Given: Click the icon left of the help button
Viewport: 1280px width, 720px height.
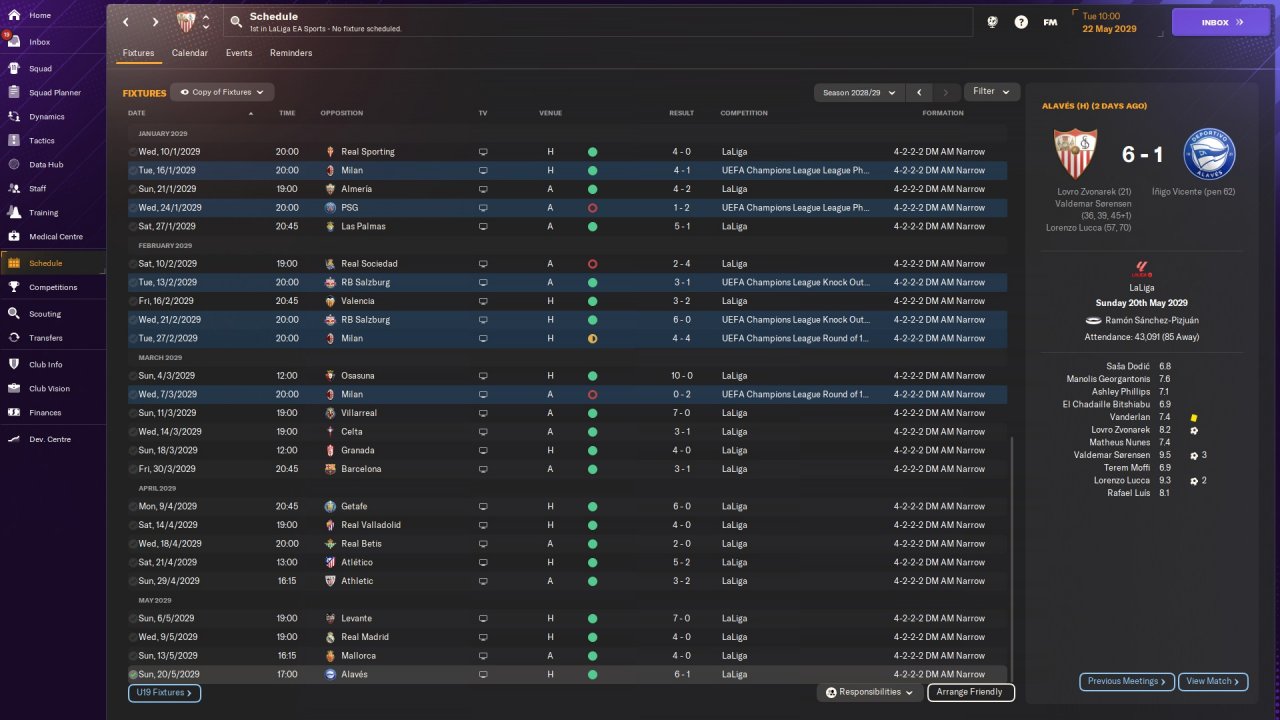Looking at the screenshot, I should pos(992,22).
